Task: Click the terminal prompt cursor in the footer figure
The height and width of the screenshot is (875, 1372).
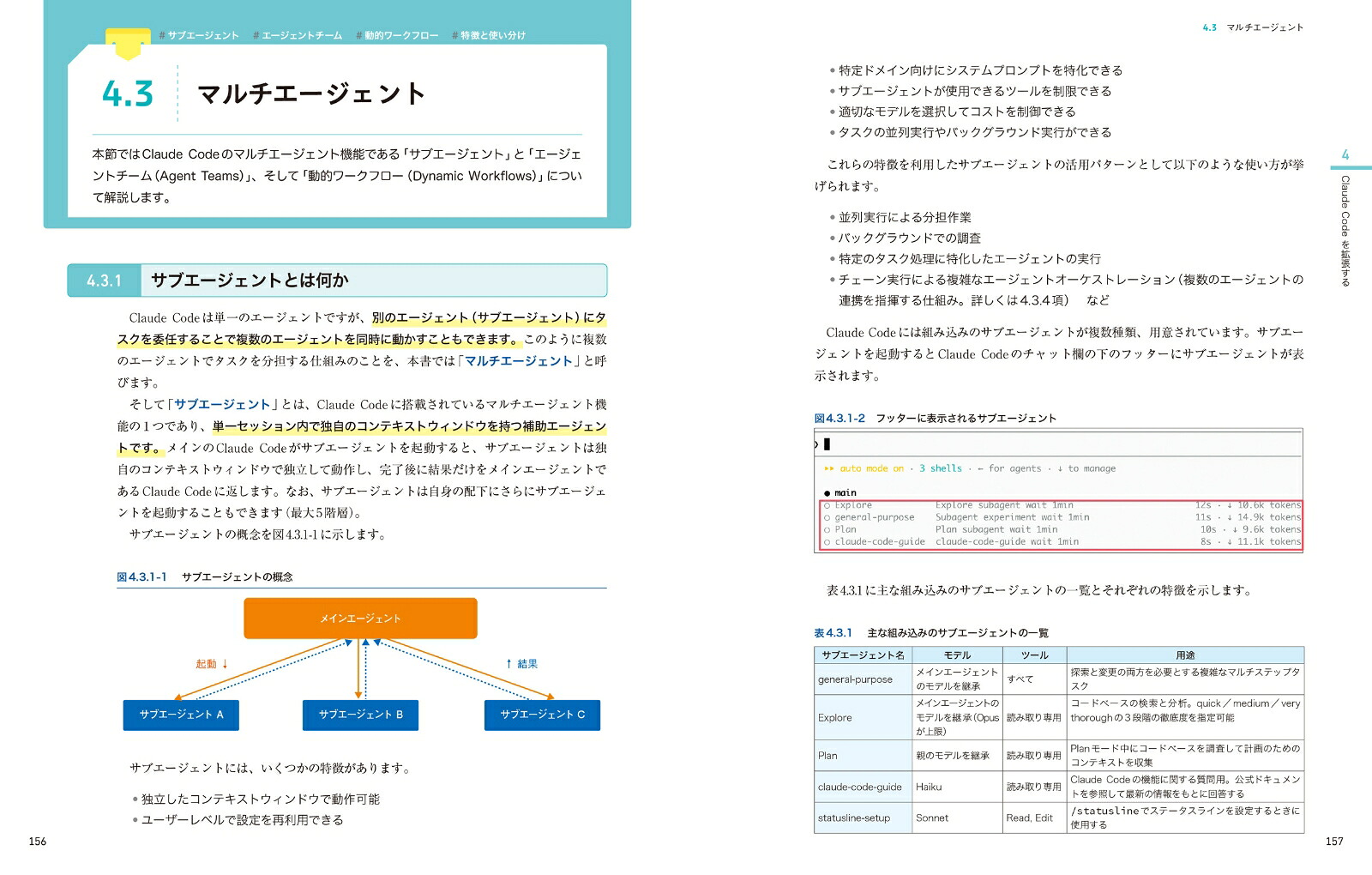Action: [827, 444]
